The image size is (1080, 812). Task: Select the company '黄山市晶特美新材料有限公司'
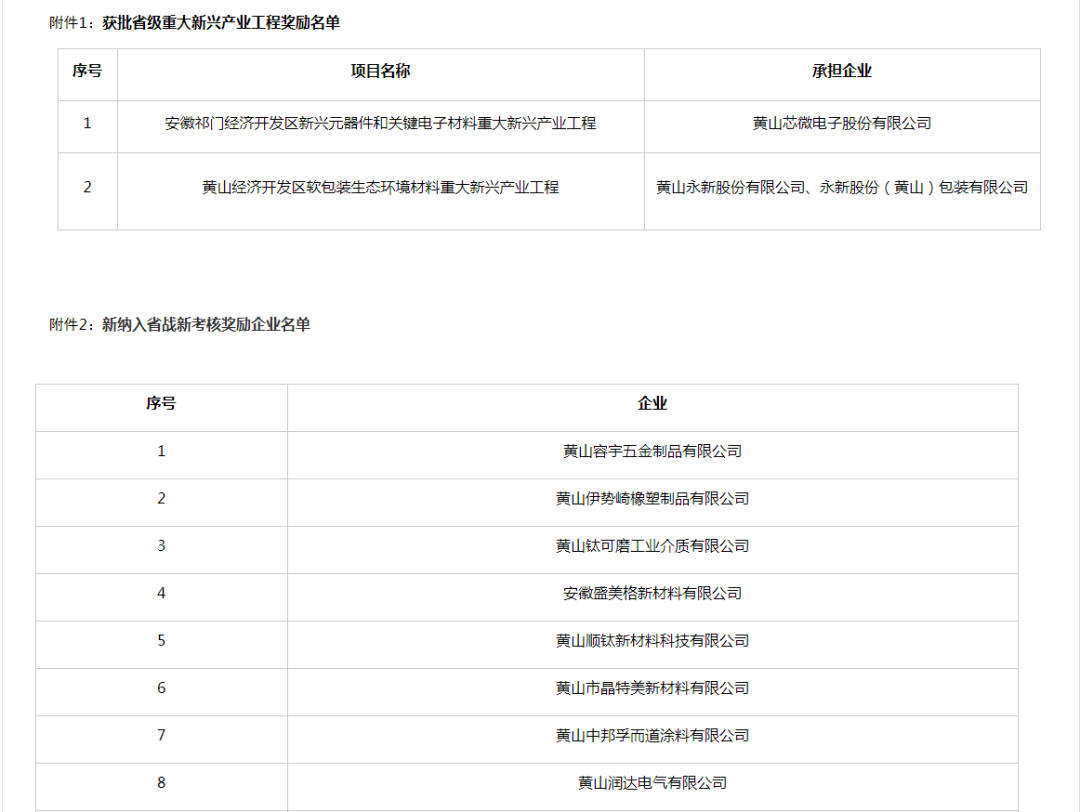(652, 688)
